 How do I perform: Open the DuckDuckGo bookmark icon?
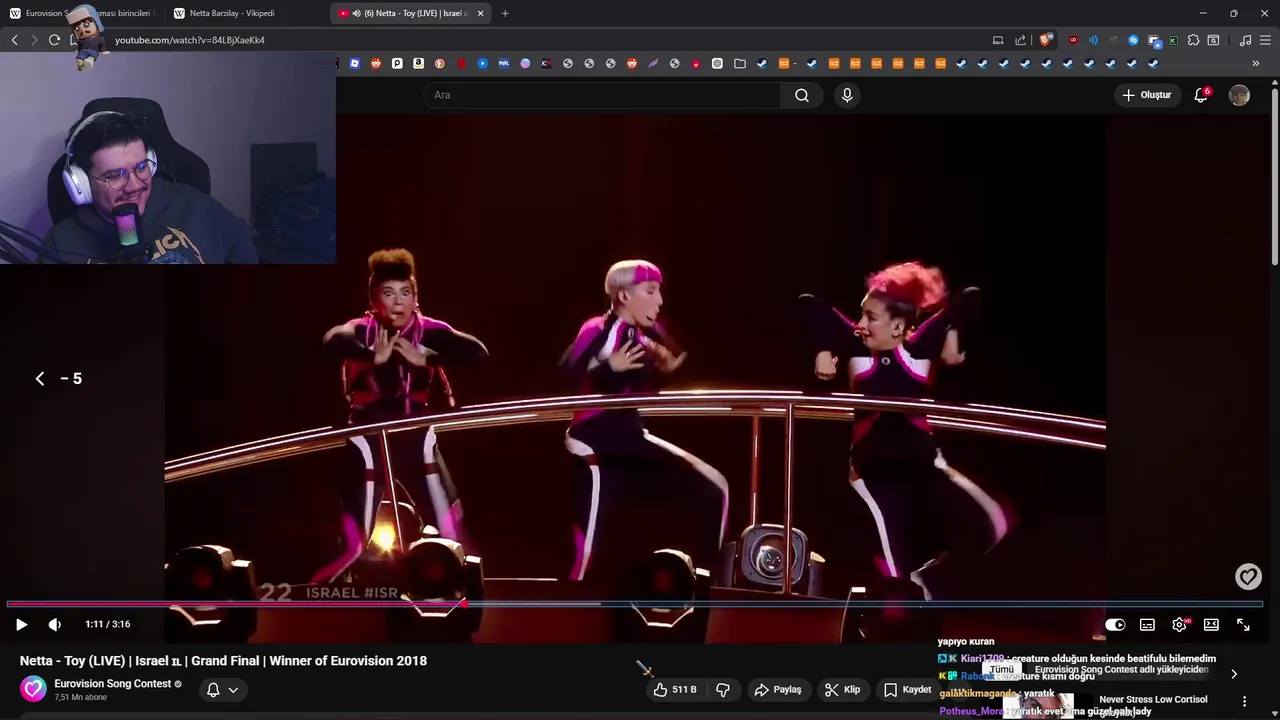[x=440, y=63]
